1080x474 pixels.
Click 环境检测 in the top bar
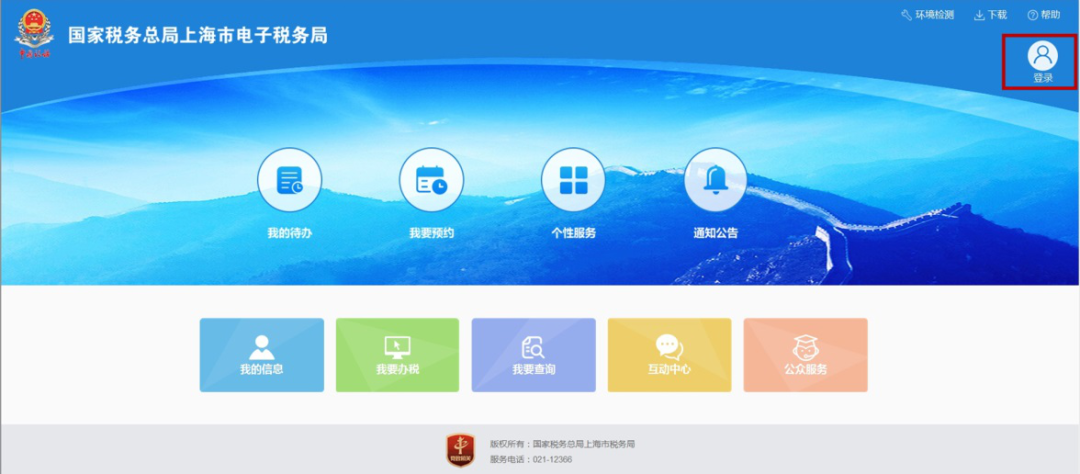(928, 15)
